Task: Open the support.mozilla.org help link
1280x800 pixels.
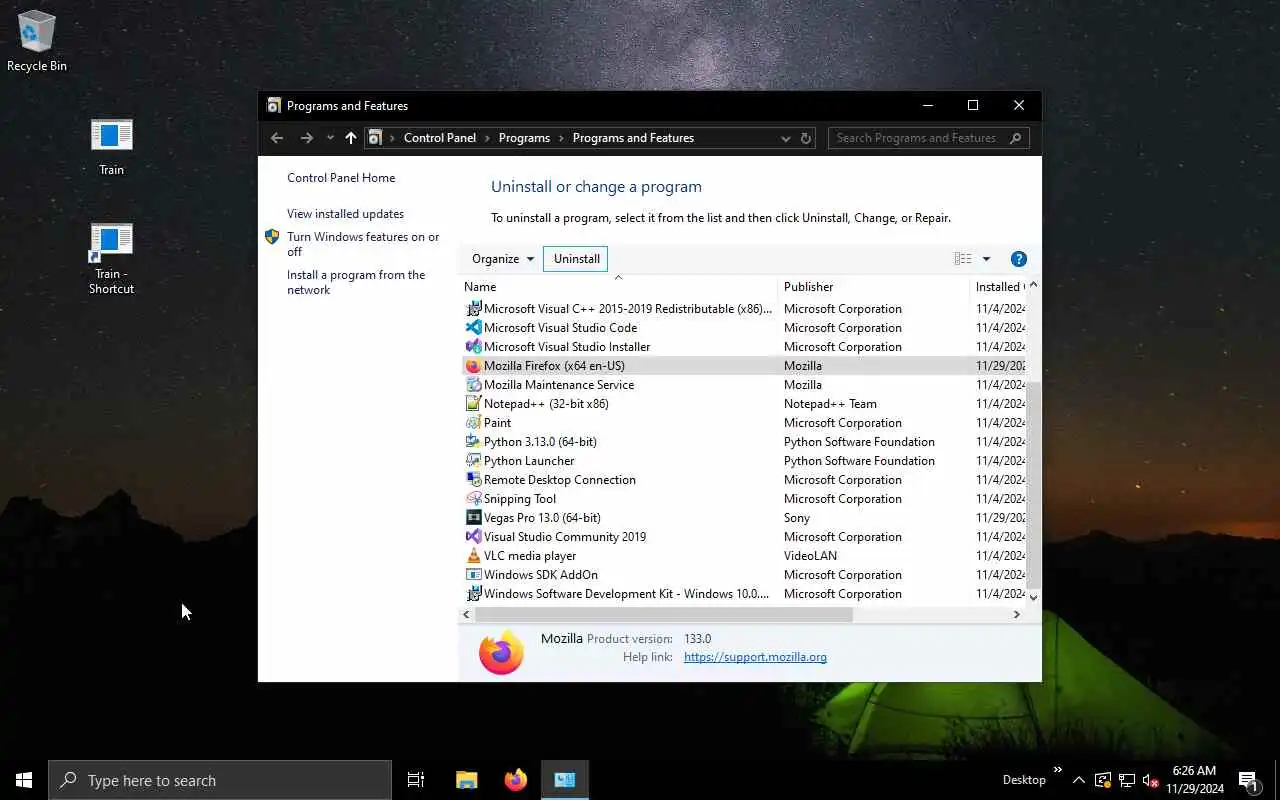Action: click(755, 657)
